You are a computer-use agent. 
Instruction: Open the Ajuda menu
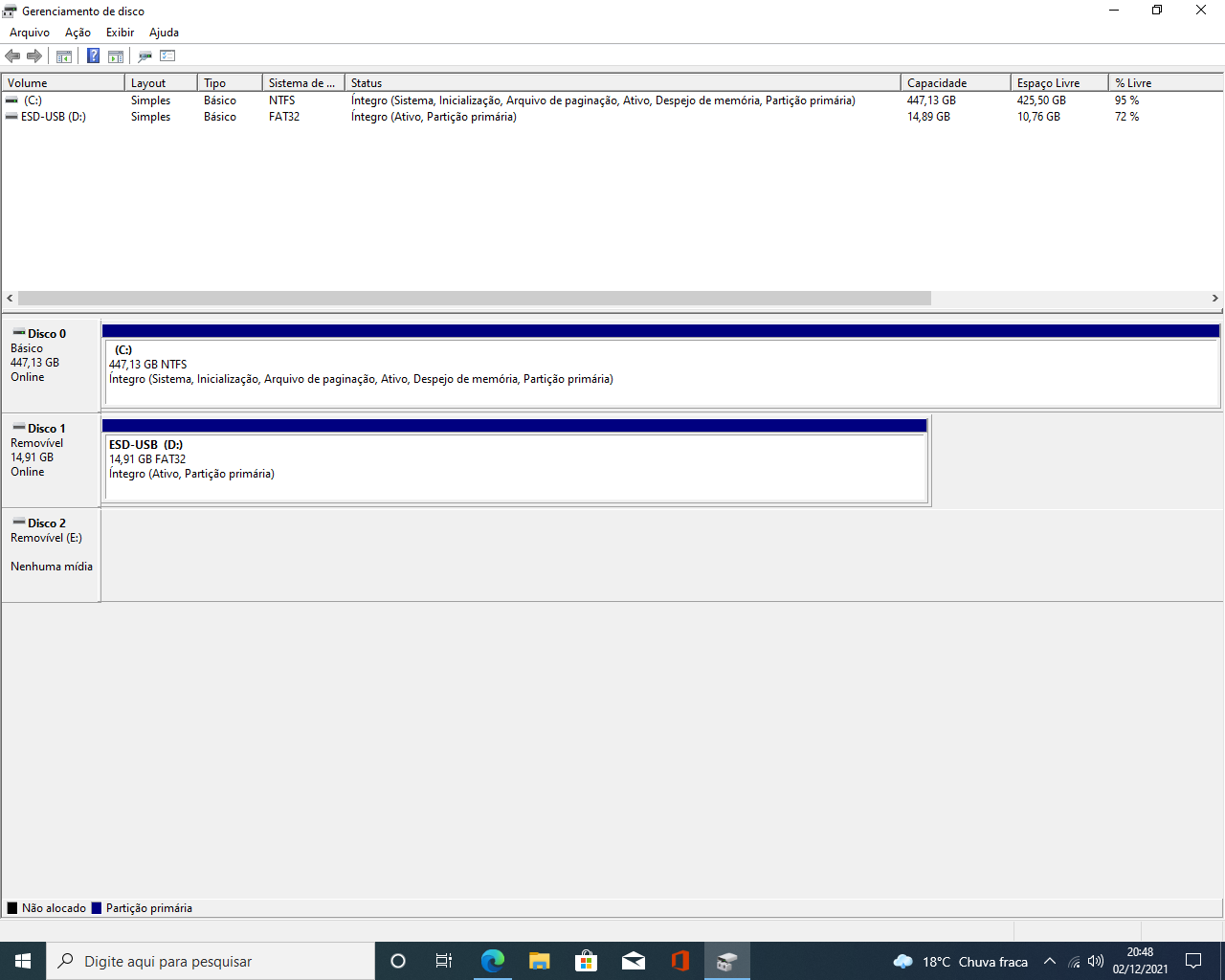point(164,33)
